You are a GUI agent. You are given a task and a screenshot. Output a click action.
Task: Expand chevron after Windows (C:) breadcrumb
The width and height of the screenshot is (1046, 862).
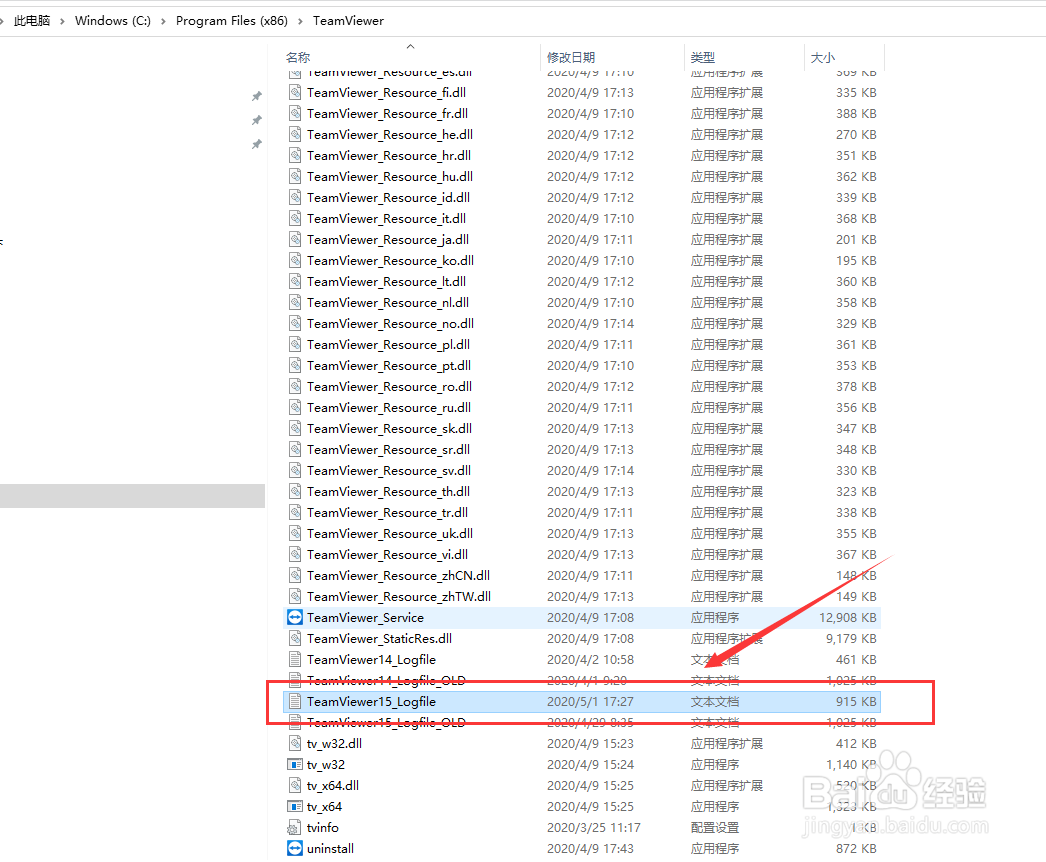163,21
